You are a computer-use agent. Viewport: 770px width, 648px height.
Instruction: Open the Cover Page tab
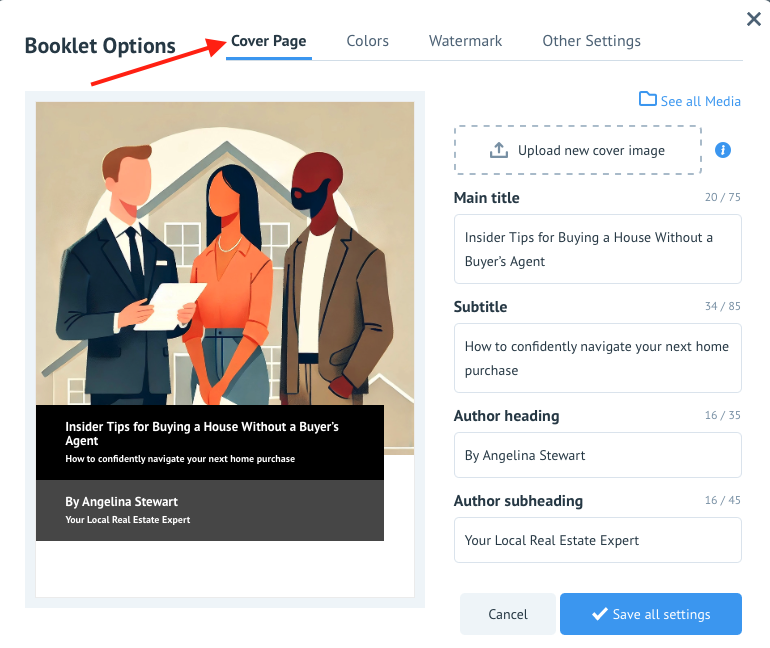[x=269, y=41]
